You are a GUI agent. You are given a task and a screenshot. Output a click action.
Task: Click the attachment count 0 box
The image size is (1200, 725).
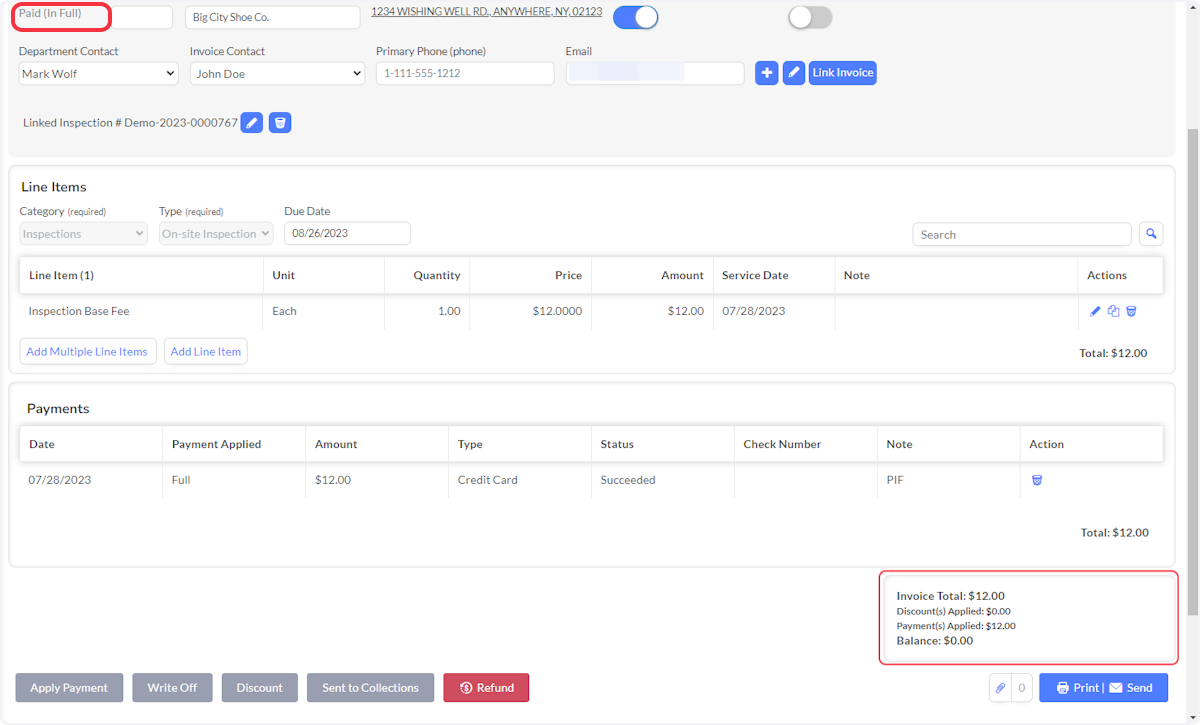click(1021, 688)
